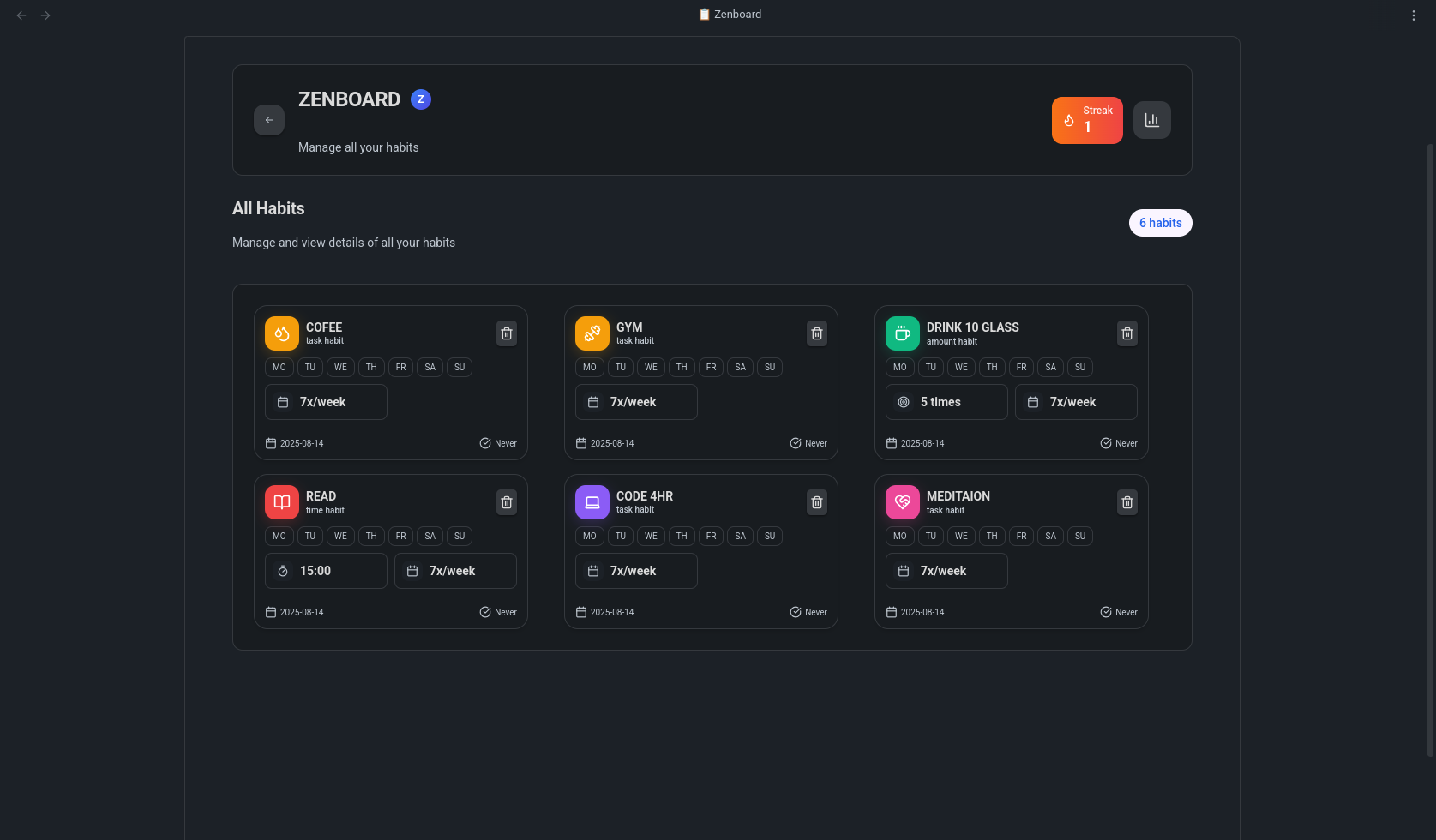Toggle Sunday on the GYM habit
Viewport: 1436px width, 840px height.
coord(769,367)
